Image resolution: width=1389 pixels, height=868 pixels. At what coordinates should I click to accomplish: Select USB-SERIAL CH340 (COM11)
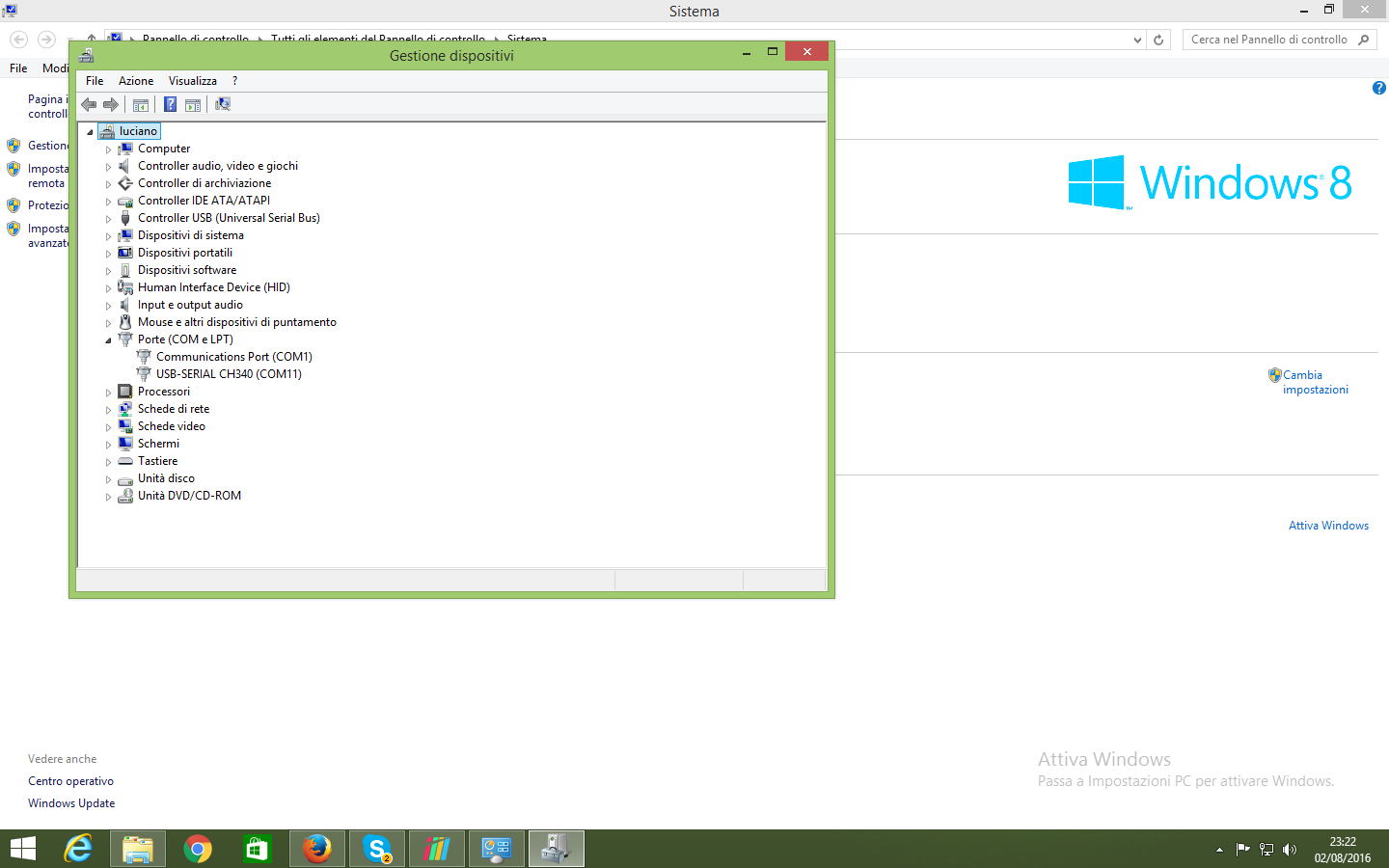229,374
